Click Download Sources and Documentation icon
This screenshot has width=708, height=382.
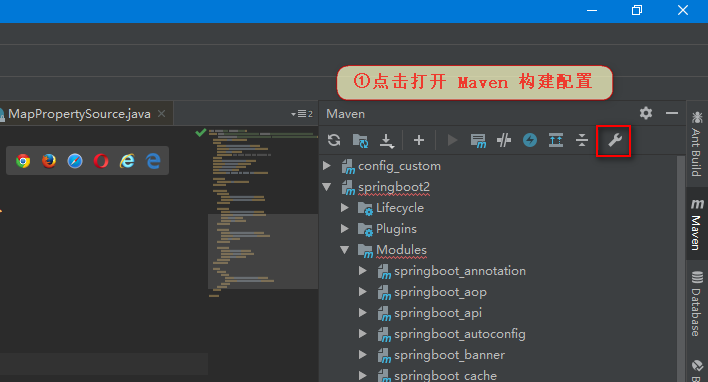[x=387, y=141]
